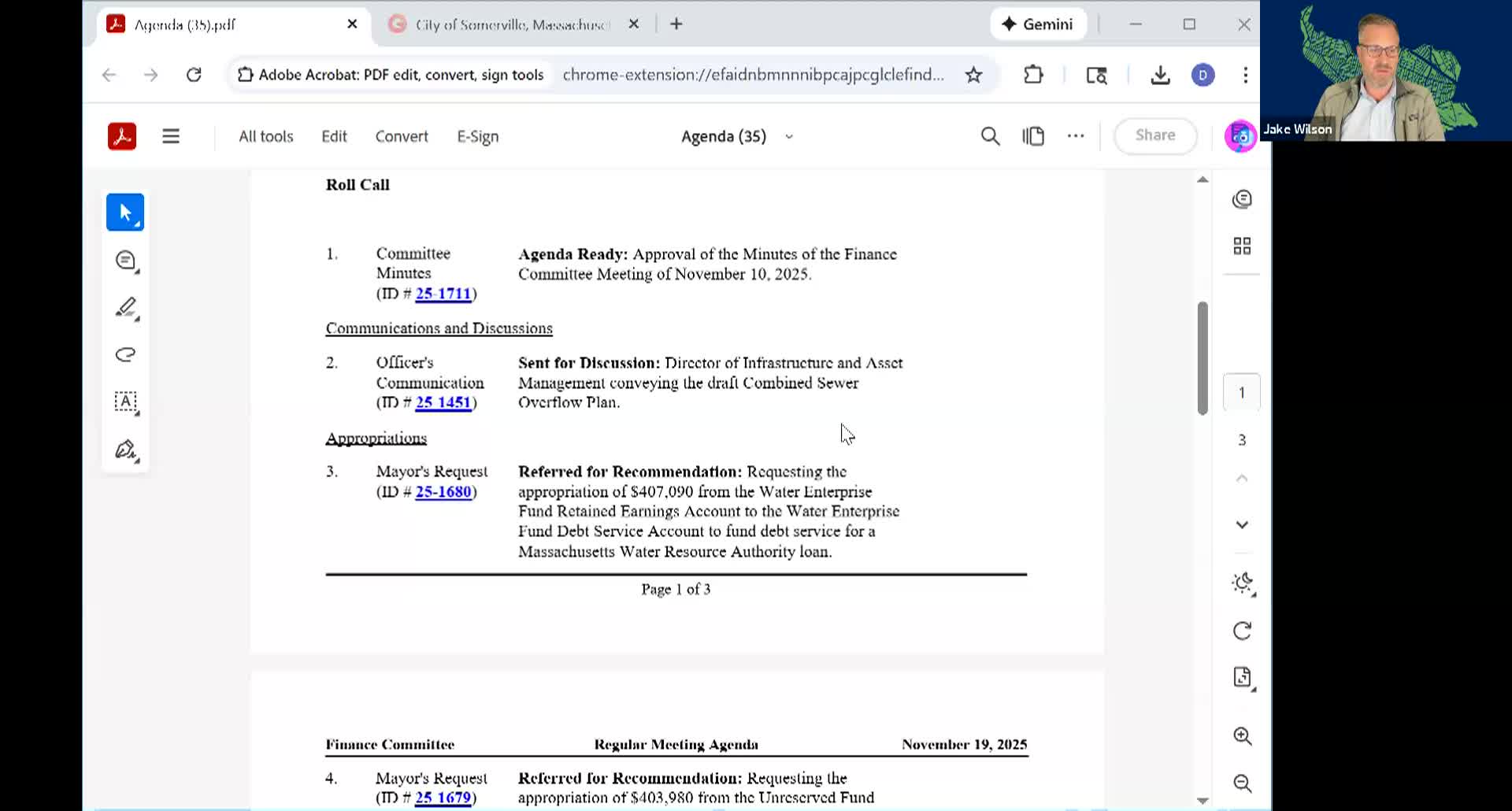Click the vertical document scrollbar thumb
1512x811 pixels.
pos(1203,358)
